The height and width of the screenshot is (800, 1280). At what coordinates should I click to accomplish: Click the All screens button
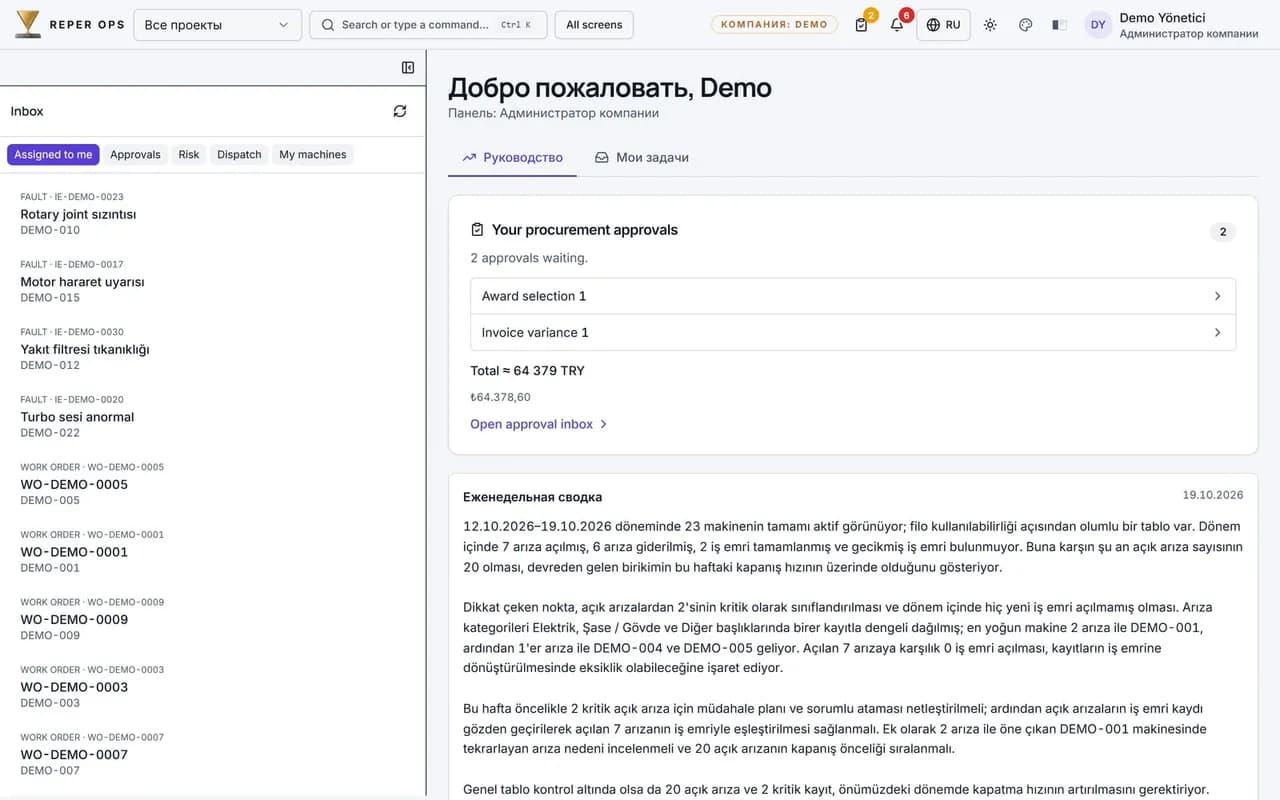tap(594, 25)
